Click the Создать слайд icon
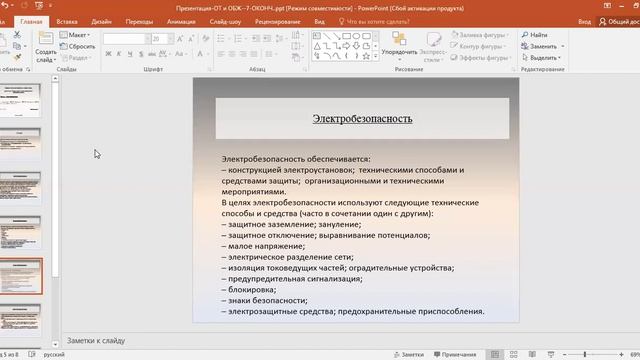This screenshot has width=640, height=360. [x=46, y=39]
